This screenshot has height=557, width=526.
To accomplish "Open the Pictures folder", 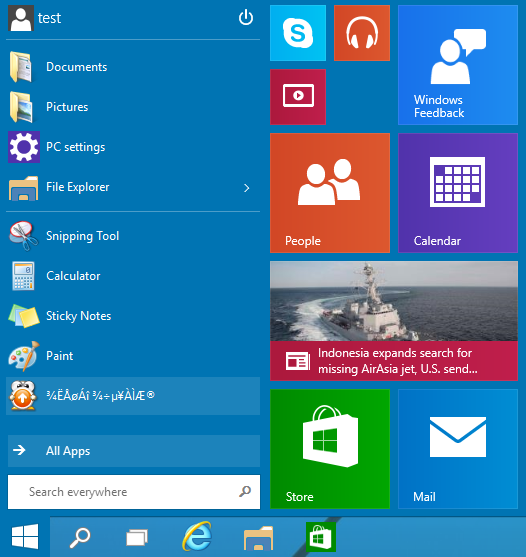I will pos(133,107).
